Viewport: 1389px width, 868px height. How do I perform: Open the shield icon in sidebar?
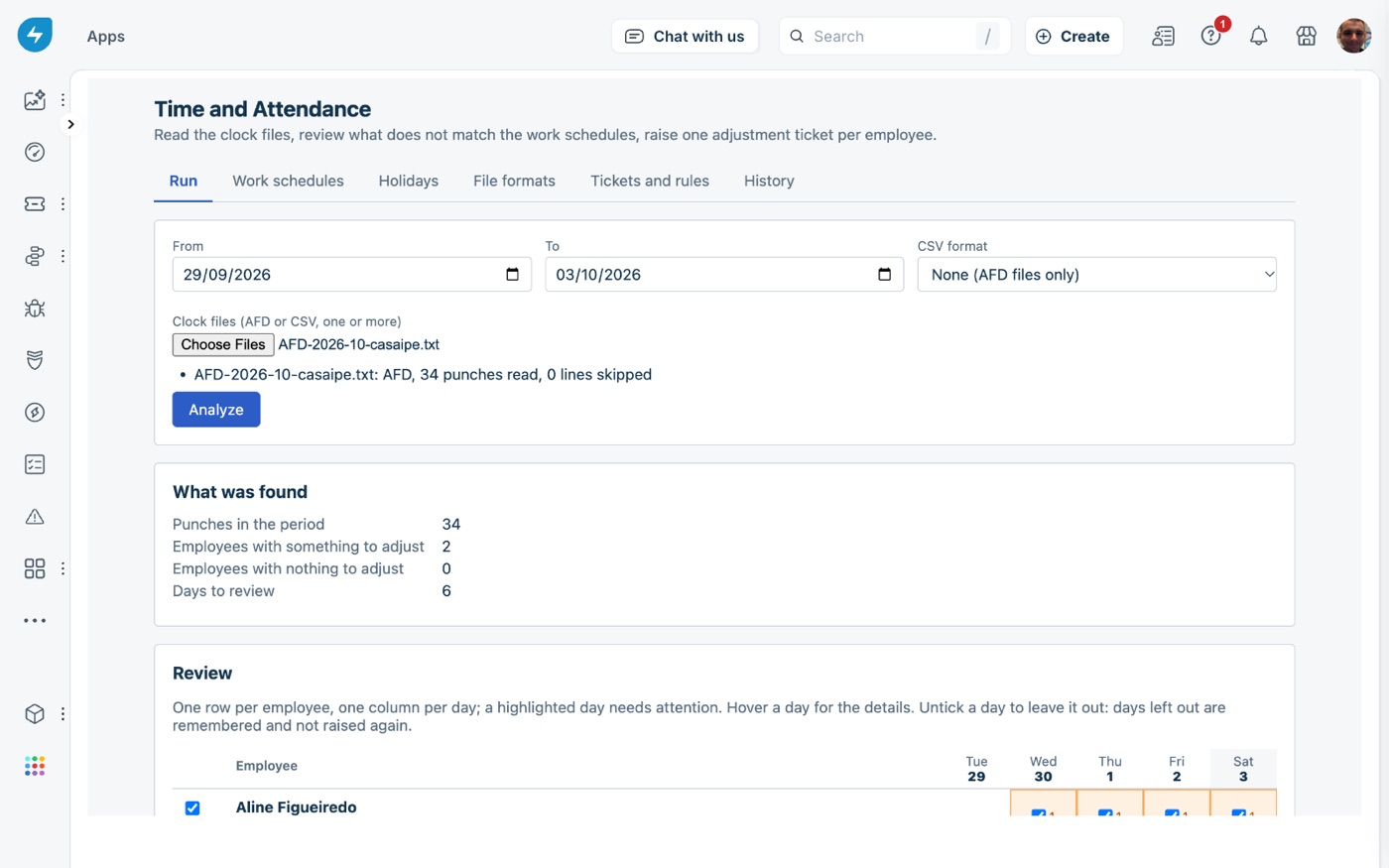(x=35, y=360)
